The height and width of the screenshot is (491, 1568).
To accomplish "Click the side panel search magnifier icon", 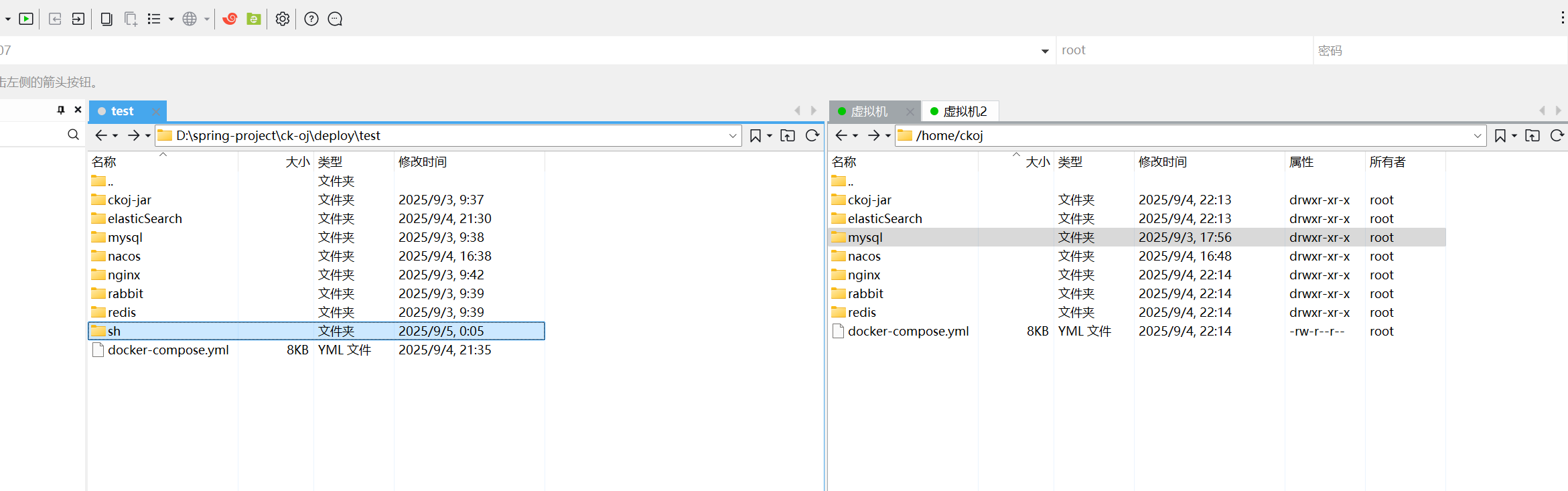I will [x=73, y=135].
